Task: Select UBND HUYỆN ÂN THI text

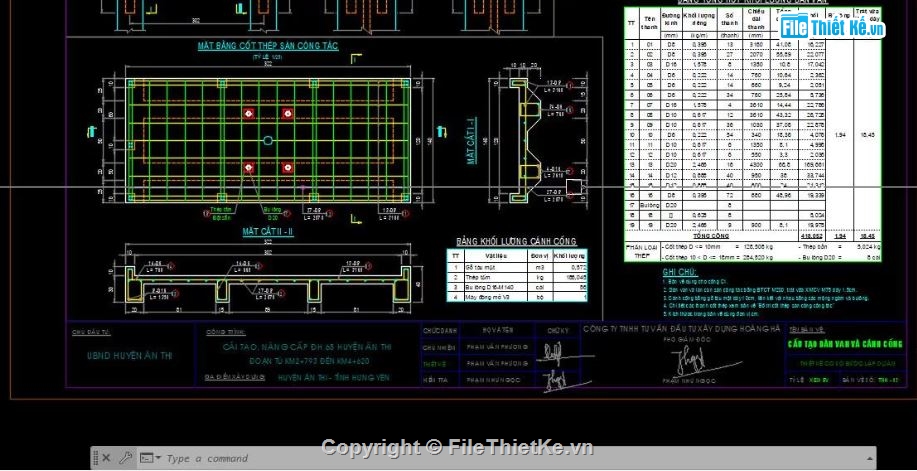Action: (x=130, y=356)
